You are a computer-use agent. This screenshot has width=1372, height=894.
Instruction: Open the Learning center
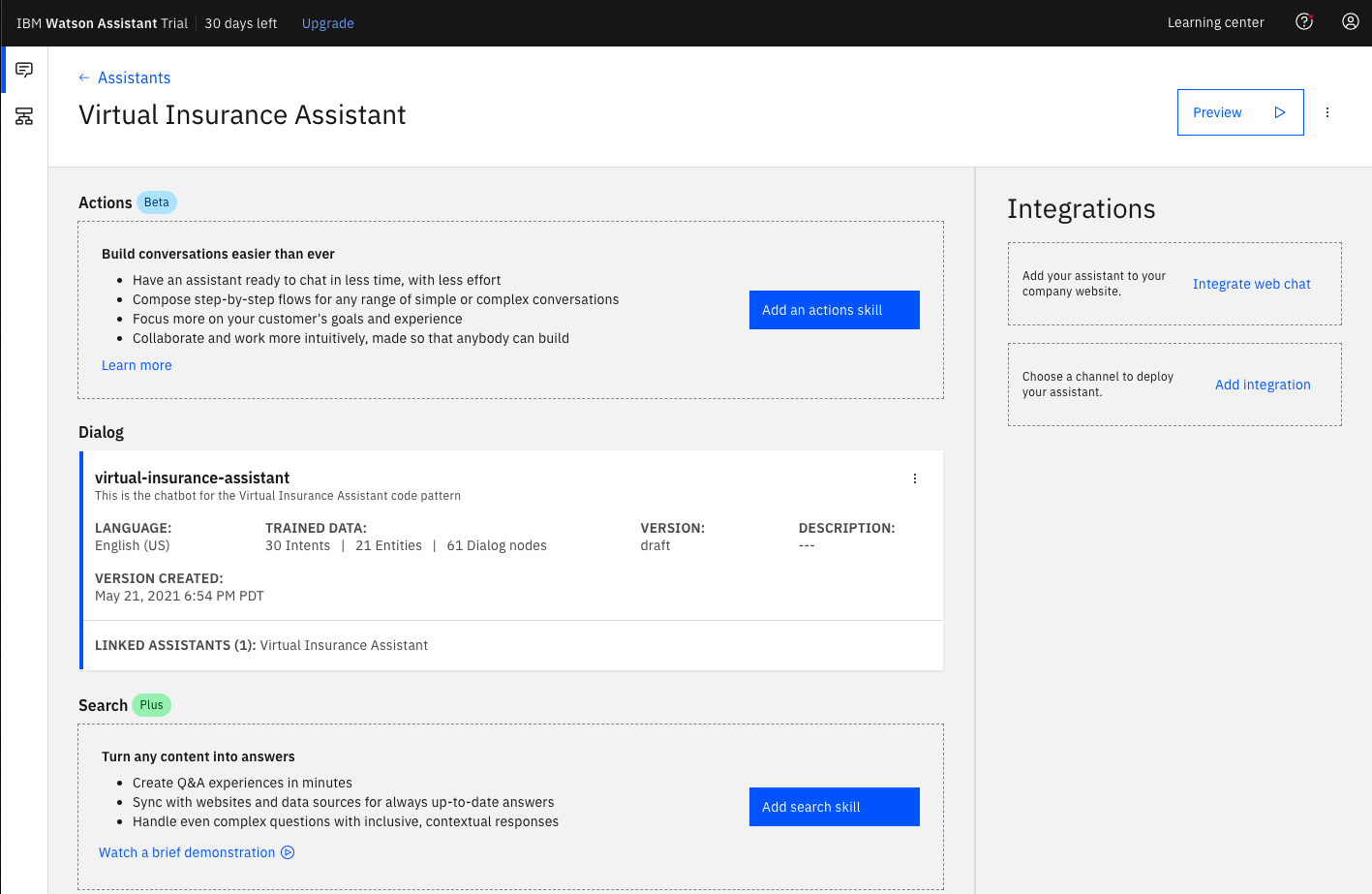point(1215,22)
